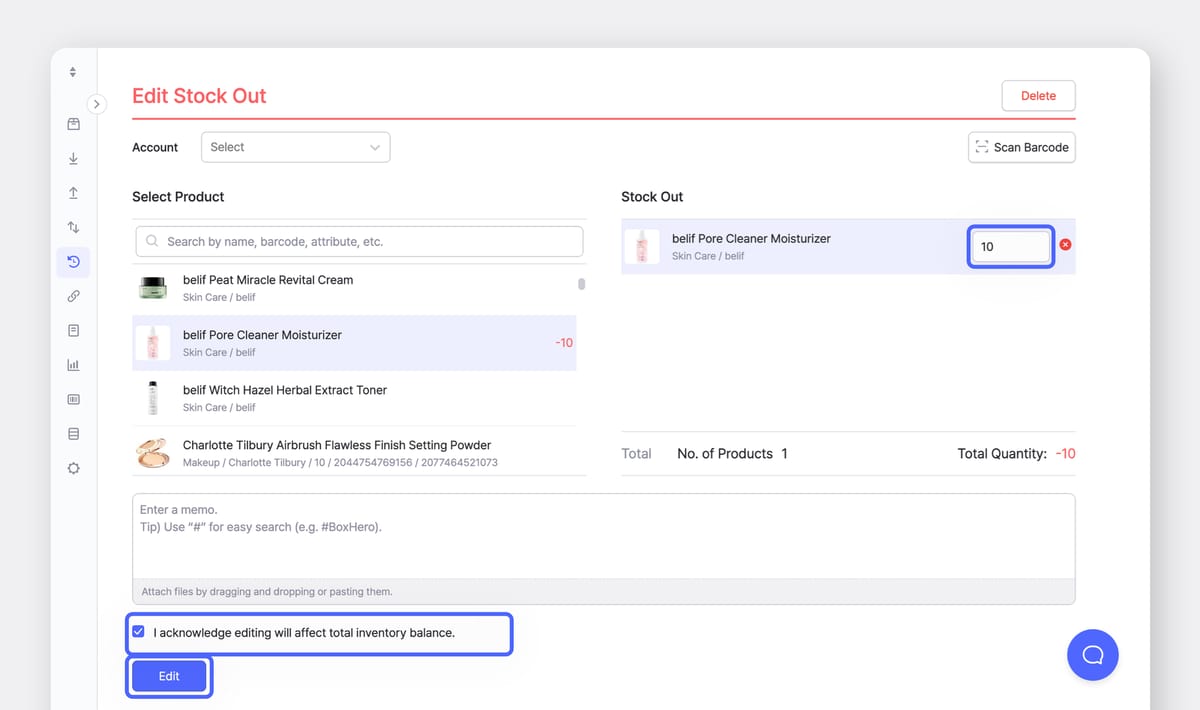
Task: Open the History clock icon in sidebar
Action: (73, 262)
